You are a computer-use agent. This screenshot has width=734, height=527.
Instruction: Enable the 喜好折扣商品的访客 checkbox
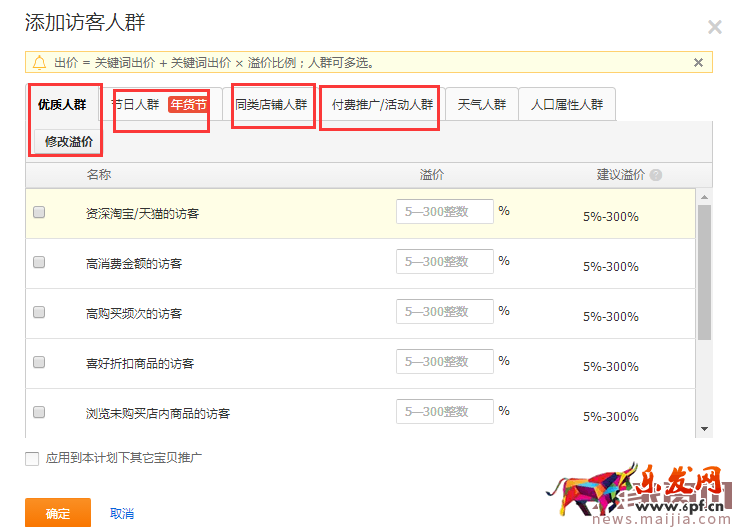[39, 362]
